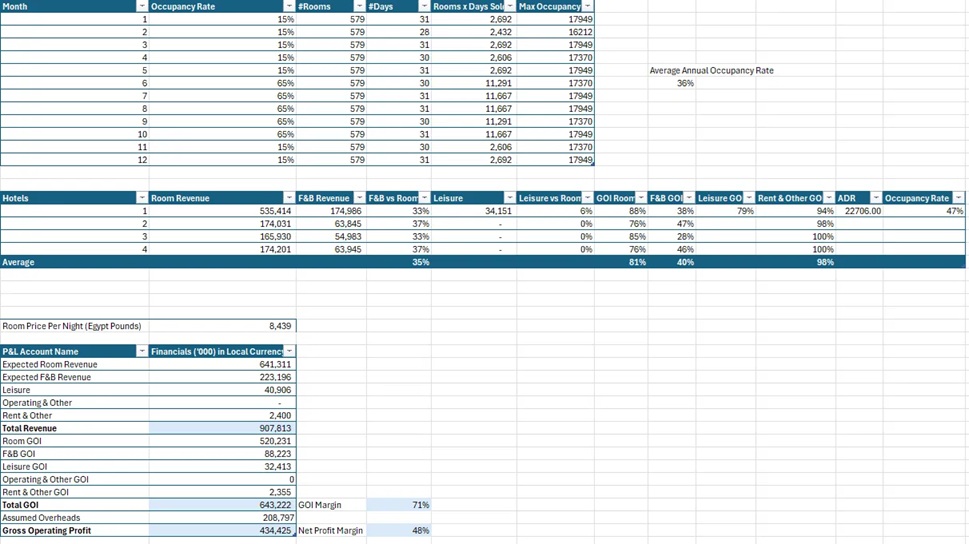Open the #Days column filter dropdown
The width and height of the screenshot is (969, 544).
pyautogui.click(x=424, y=6)
